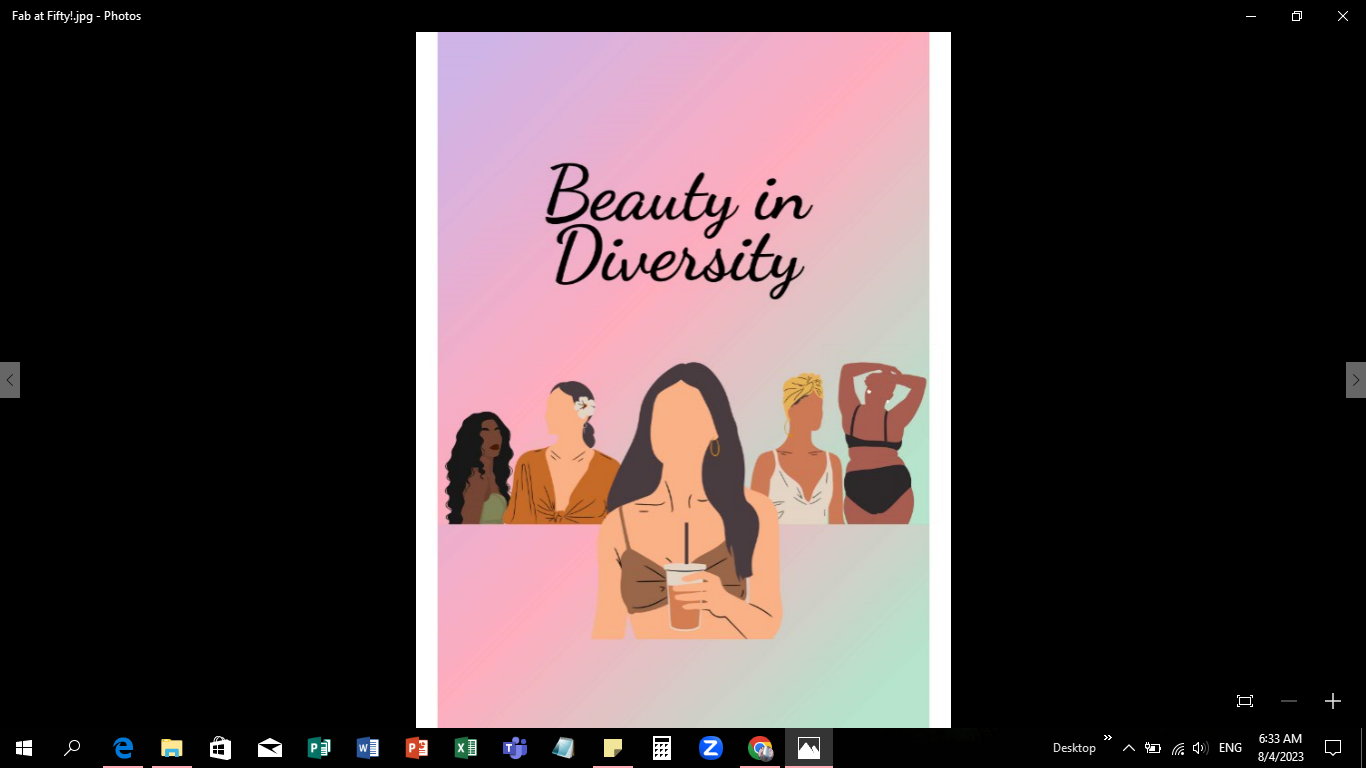Image resolution: width=1366 pixels, height=768 pixels.
Task: Switch to Google Chrome on the taskbar
Action: [760, 747]
